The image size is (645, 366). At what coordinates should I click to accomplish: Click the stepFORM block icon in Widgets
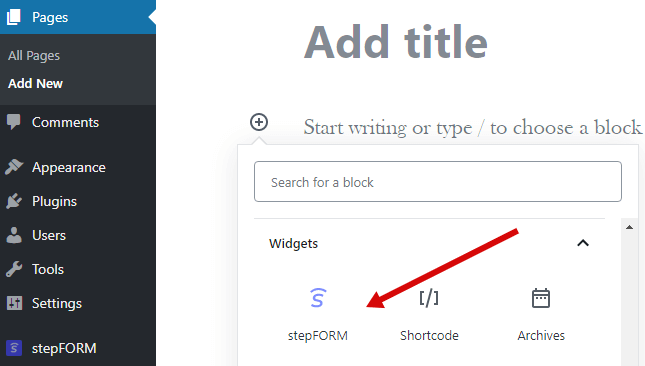[318, 298]
